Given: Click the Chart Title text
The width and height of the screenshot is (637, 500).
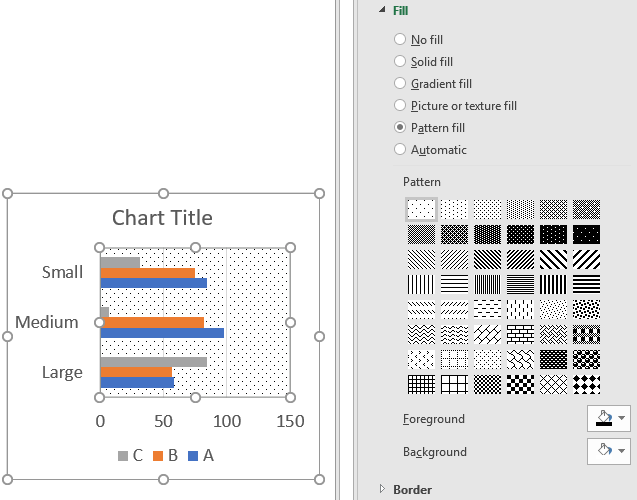Looking at the screenshot, I should click(x=162, y=218).
